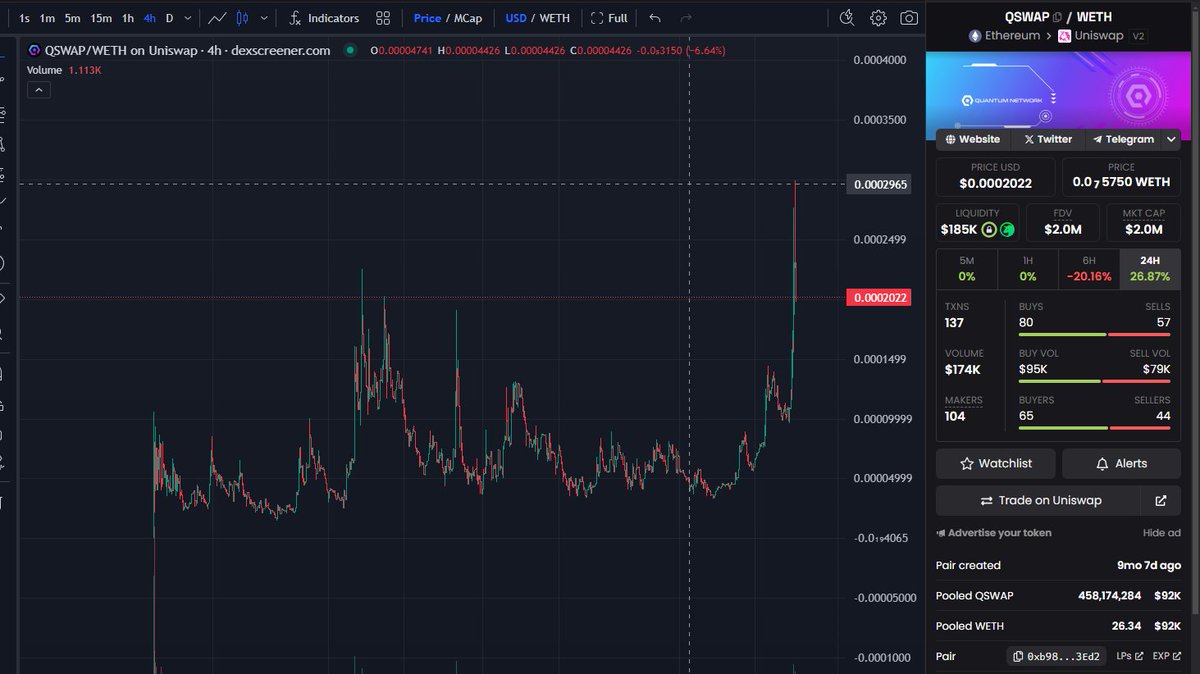1200x674 pixels.
Task: Take a chart snapshot with the camera icon
Action: pos(908,17)
